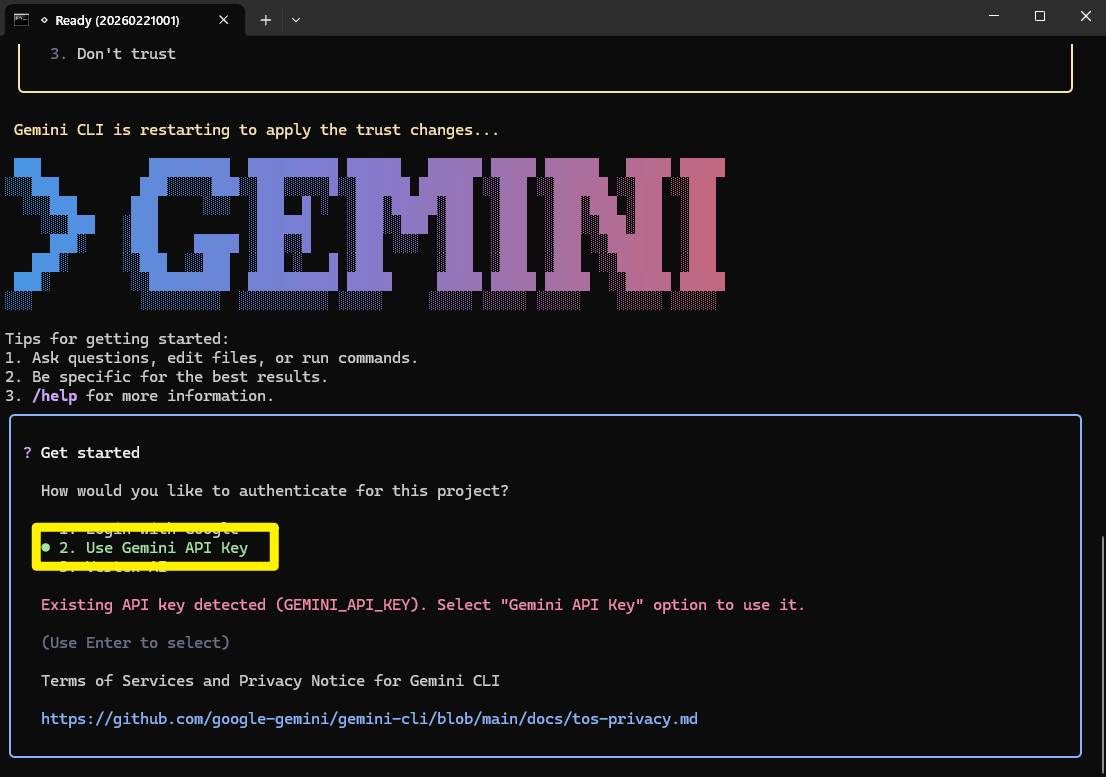Click the "/help" command text
The height and width of the screenshot is (777, 1106).
point(55,395)
